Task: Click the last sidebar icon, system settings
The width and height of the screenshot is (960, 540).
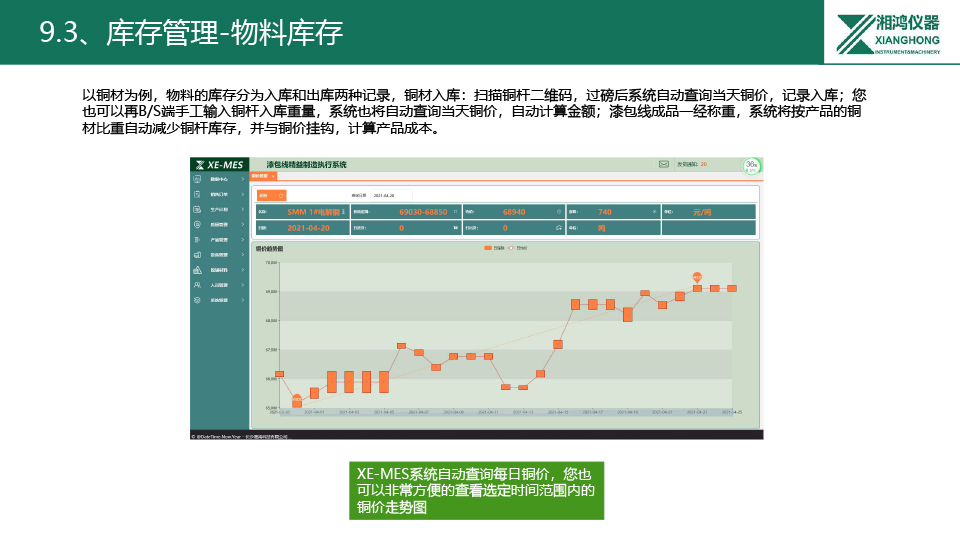Action: 198,300
